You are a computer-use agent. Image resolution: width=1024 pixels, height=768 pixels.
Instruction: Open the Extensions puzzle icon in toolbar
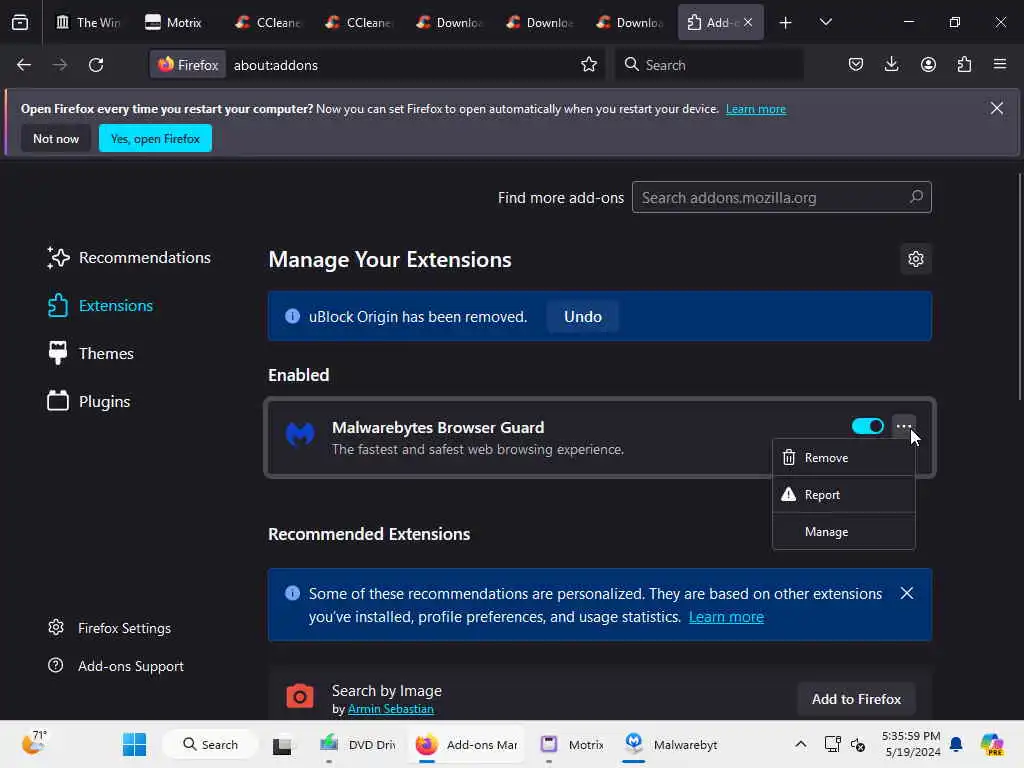[x=964, y=65]
